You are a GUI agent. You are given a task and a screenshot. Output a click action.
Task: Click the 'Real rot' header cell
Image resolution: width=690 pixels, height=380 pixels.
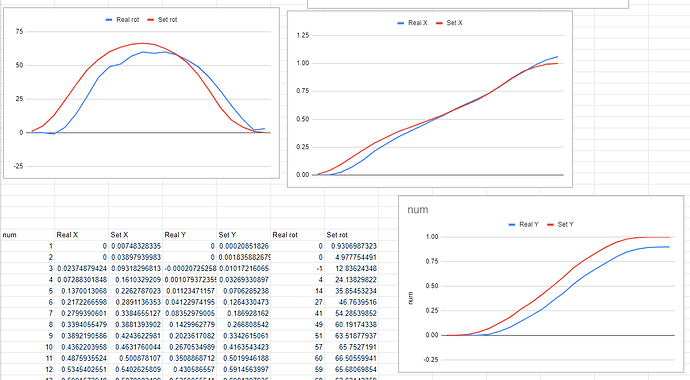(x=298, y=235)
